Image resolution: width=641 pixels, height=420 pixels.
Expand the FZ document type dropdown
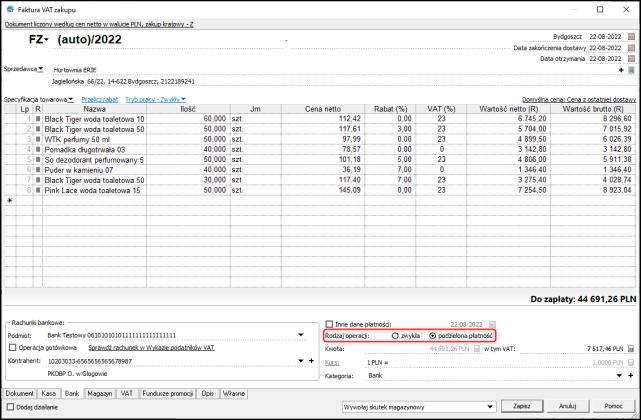tap(41, 40)
